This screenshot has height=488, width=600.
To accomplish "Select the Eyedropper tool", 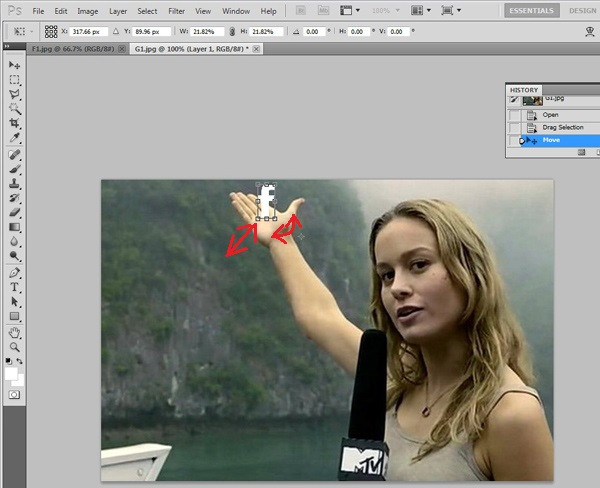I will (x=14, y=137).
